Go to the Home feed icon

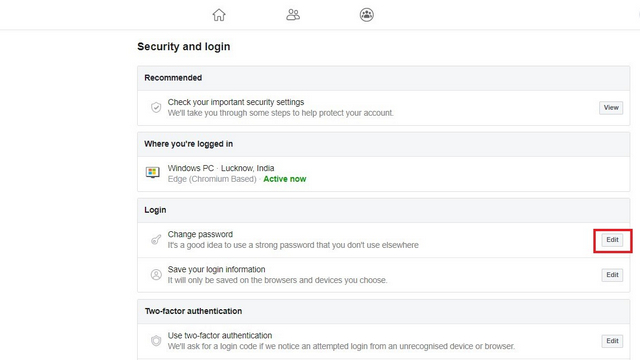click(x=219, y=15)
